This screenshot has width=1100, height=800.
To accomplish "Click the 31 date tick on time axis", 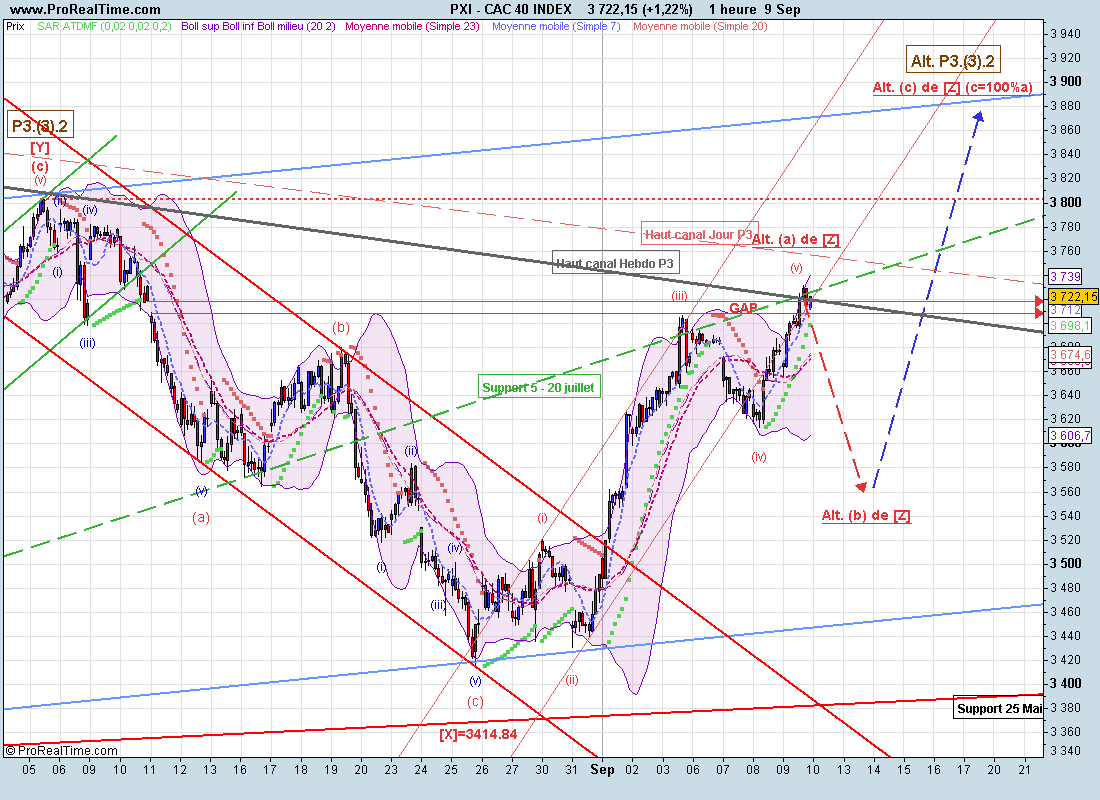I will 572,769.
